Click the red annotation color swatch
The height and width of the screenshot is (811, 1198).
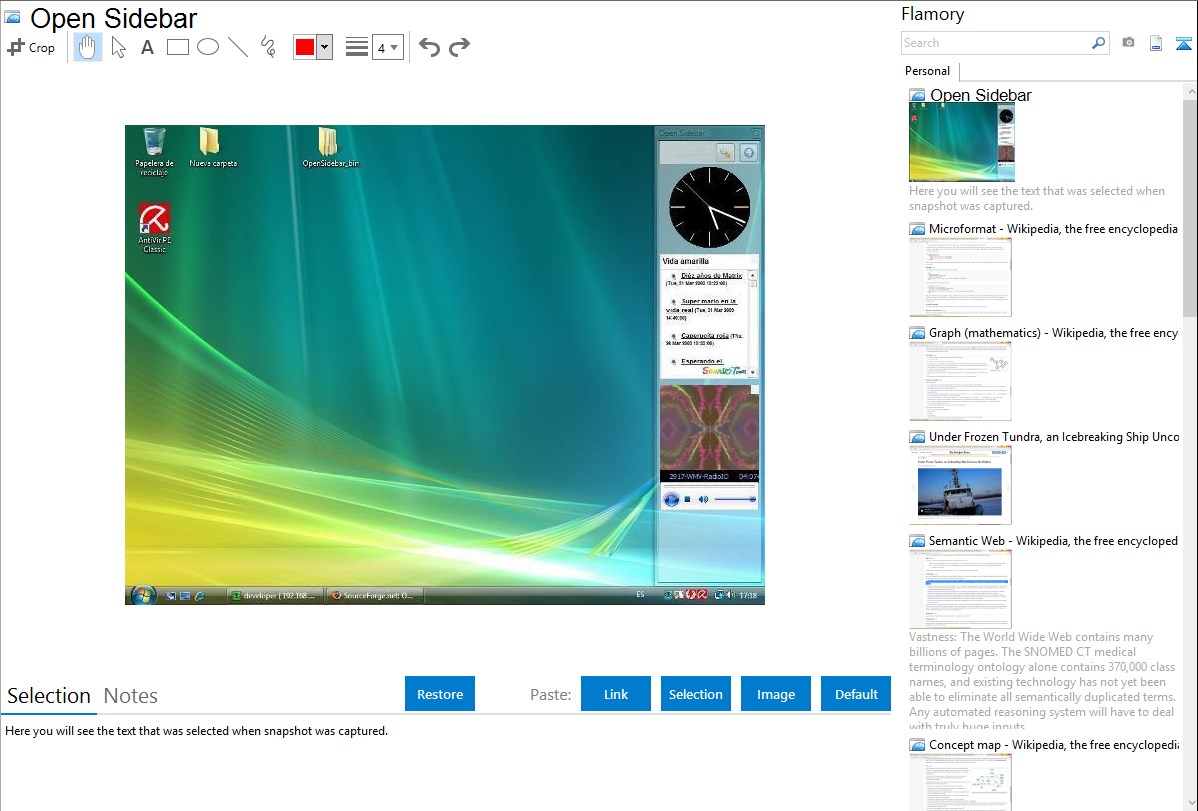(x=305, y=47)
